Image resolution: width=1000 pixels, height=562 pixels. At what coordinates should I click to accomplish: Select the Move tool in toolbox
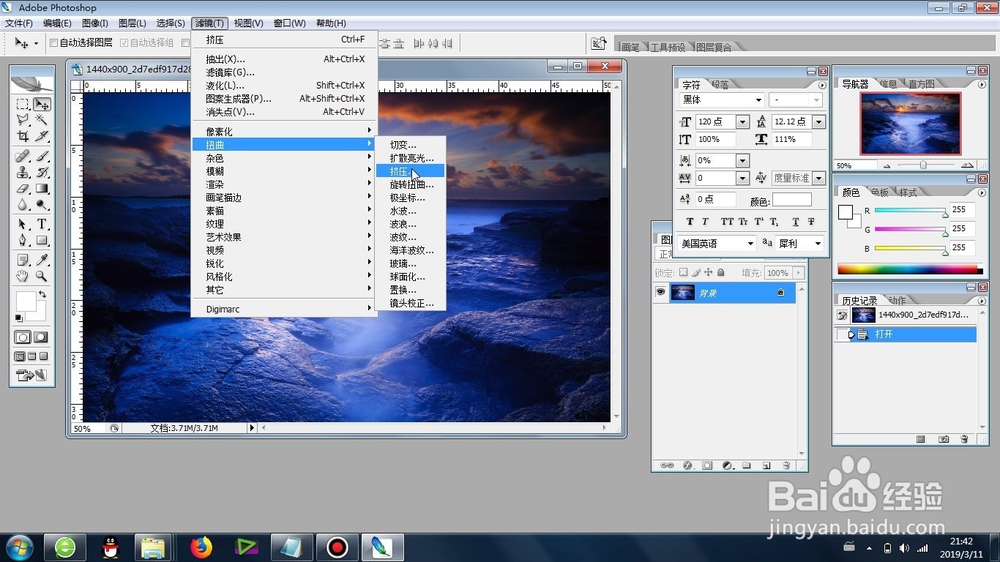[x=42, y=104]
